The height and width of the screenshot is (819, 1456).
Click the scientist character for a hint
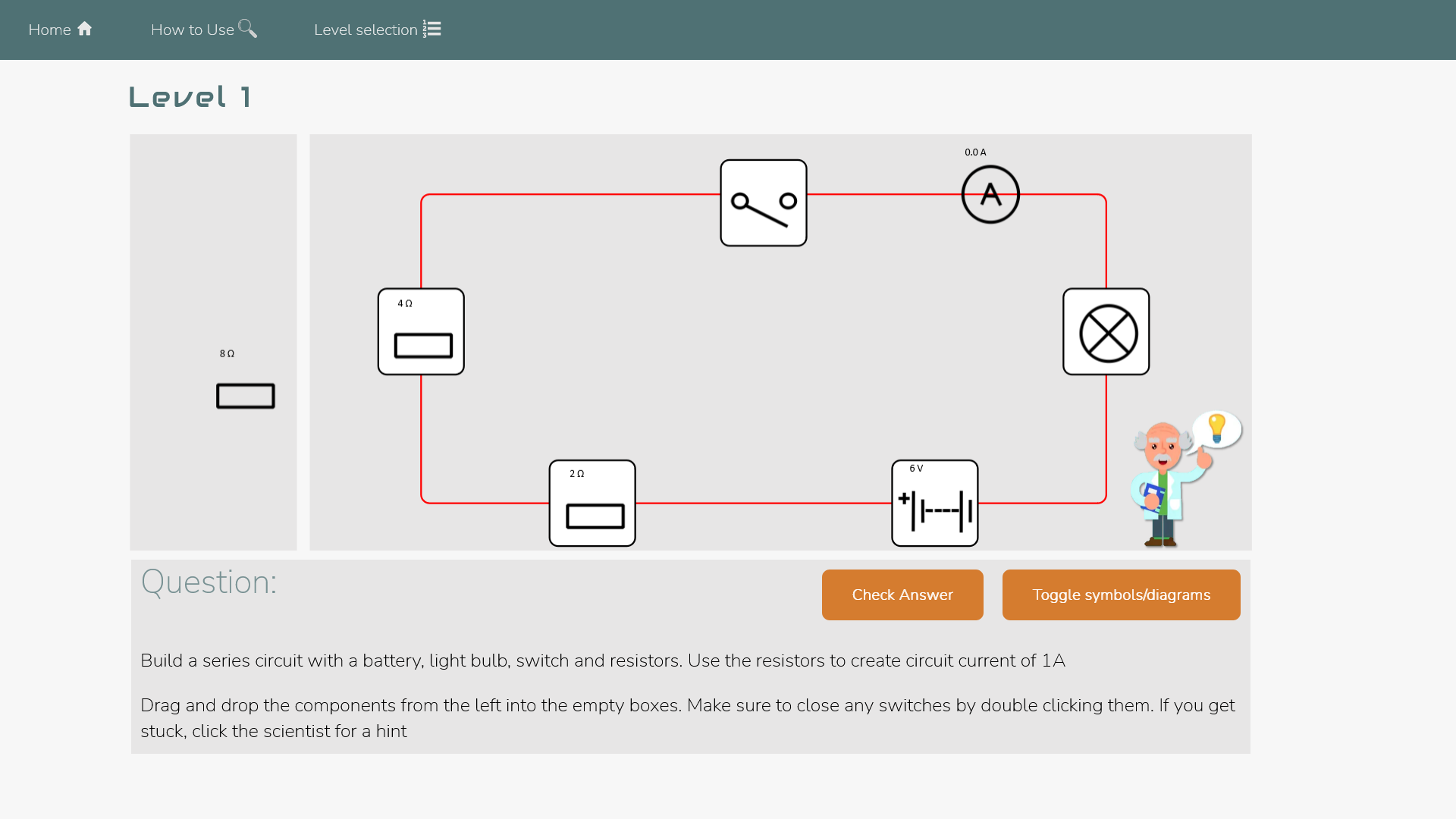1164,478
